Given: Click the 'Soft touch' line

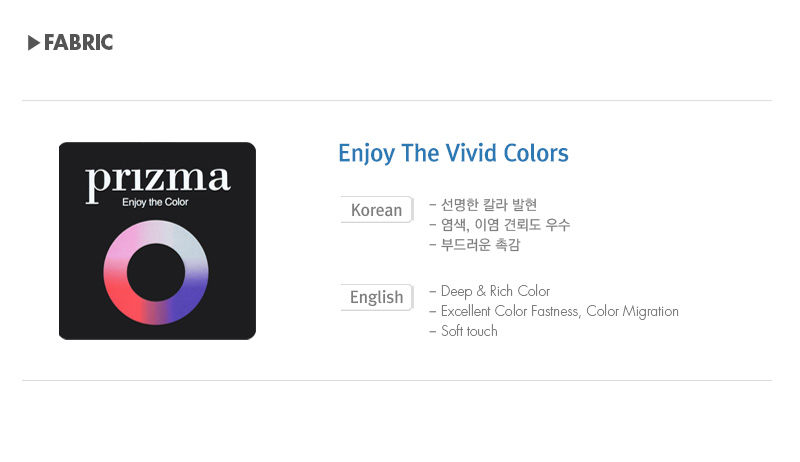Looking at the screenshot, I should tap(469, 331).
